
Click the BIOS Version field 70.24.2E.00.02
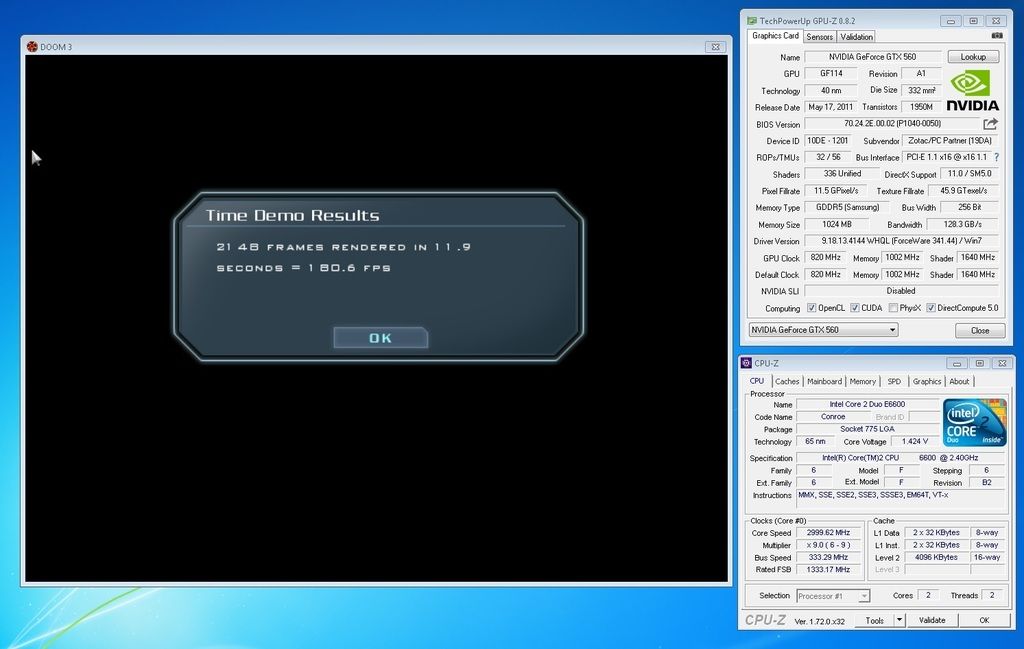point(892,123)
